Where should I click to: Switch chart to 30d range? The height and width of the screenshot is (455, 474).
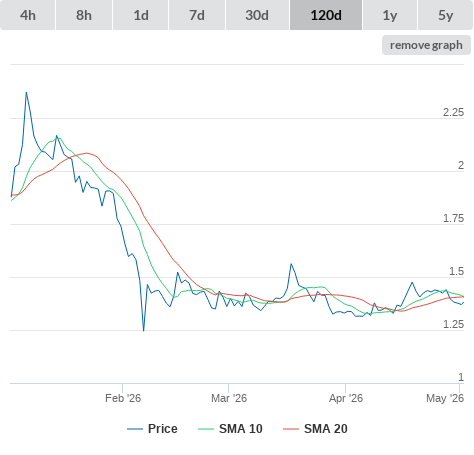[x=257, y=15]
